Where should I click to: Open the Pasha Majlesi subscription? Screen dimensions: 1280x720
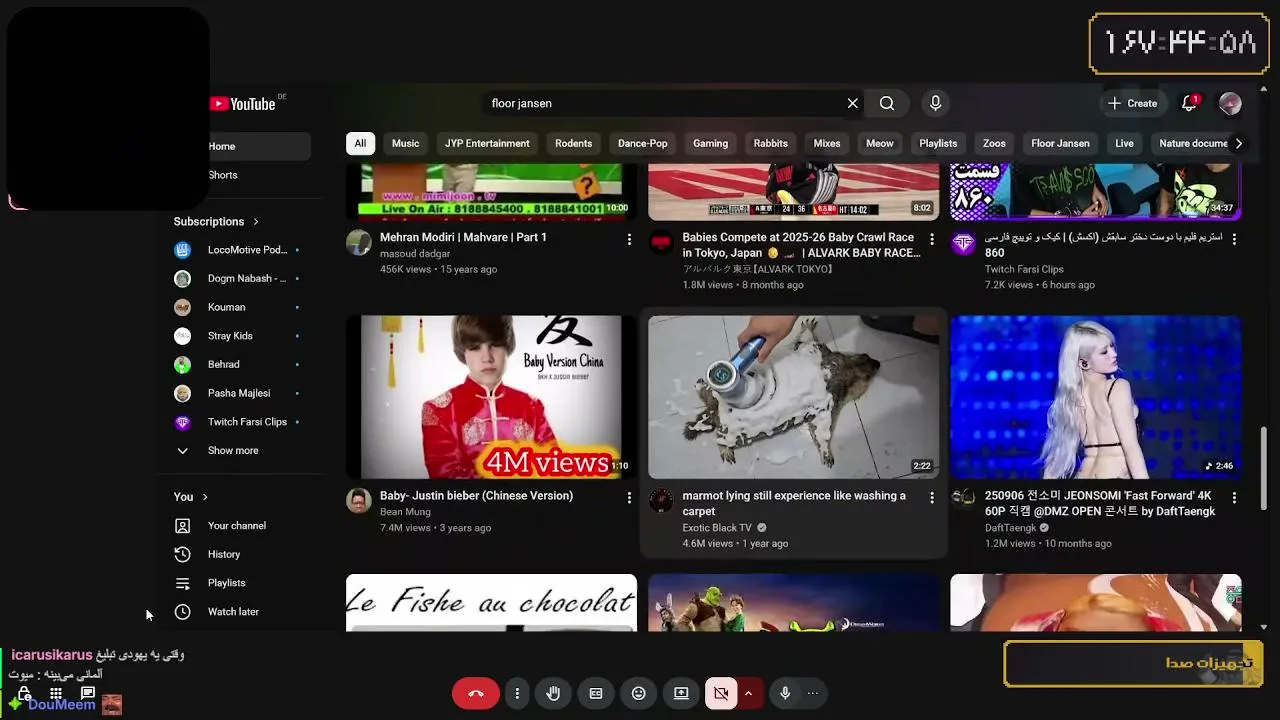pyautogui.click(x=240, y=394)
